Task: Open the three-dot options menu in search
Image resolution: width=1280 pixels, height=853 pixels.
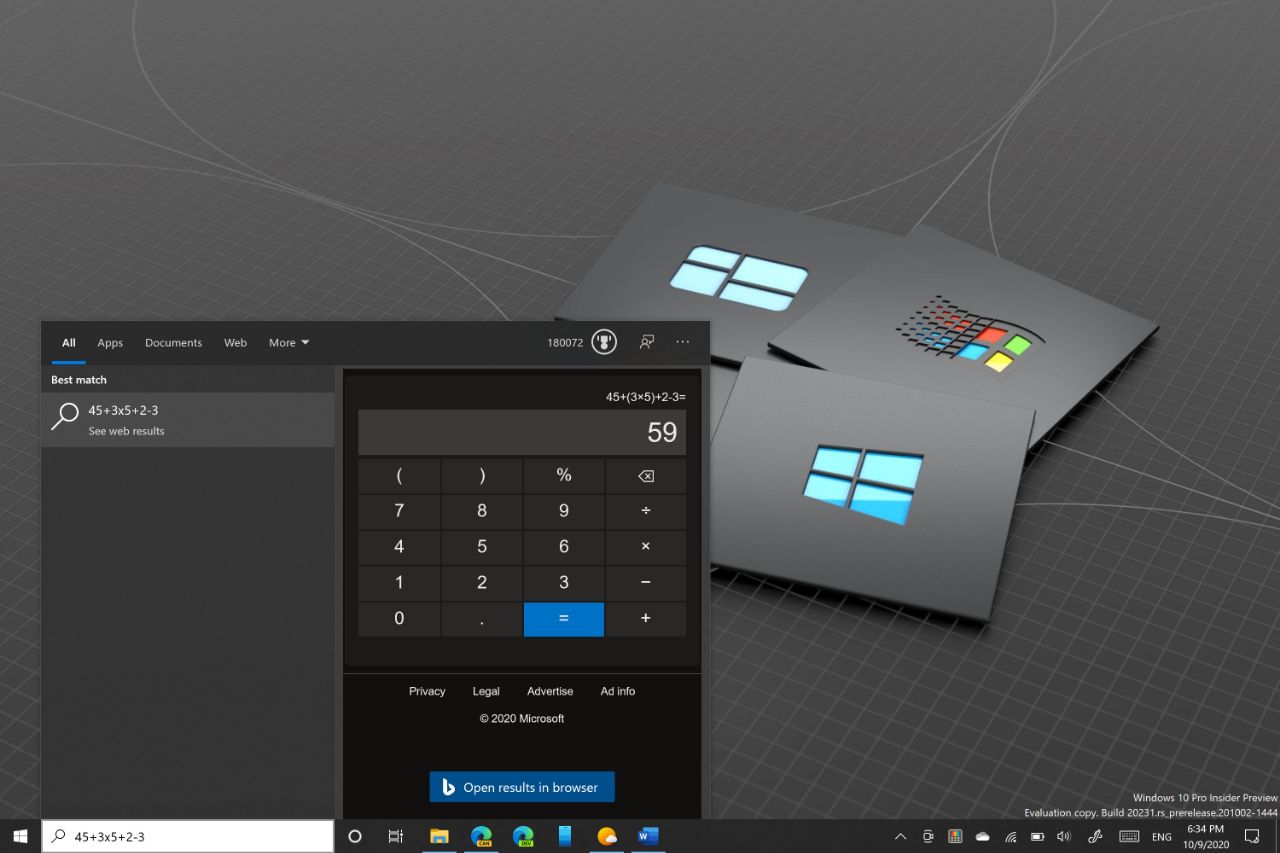Action: (683, 342)
